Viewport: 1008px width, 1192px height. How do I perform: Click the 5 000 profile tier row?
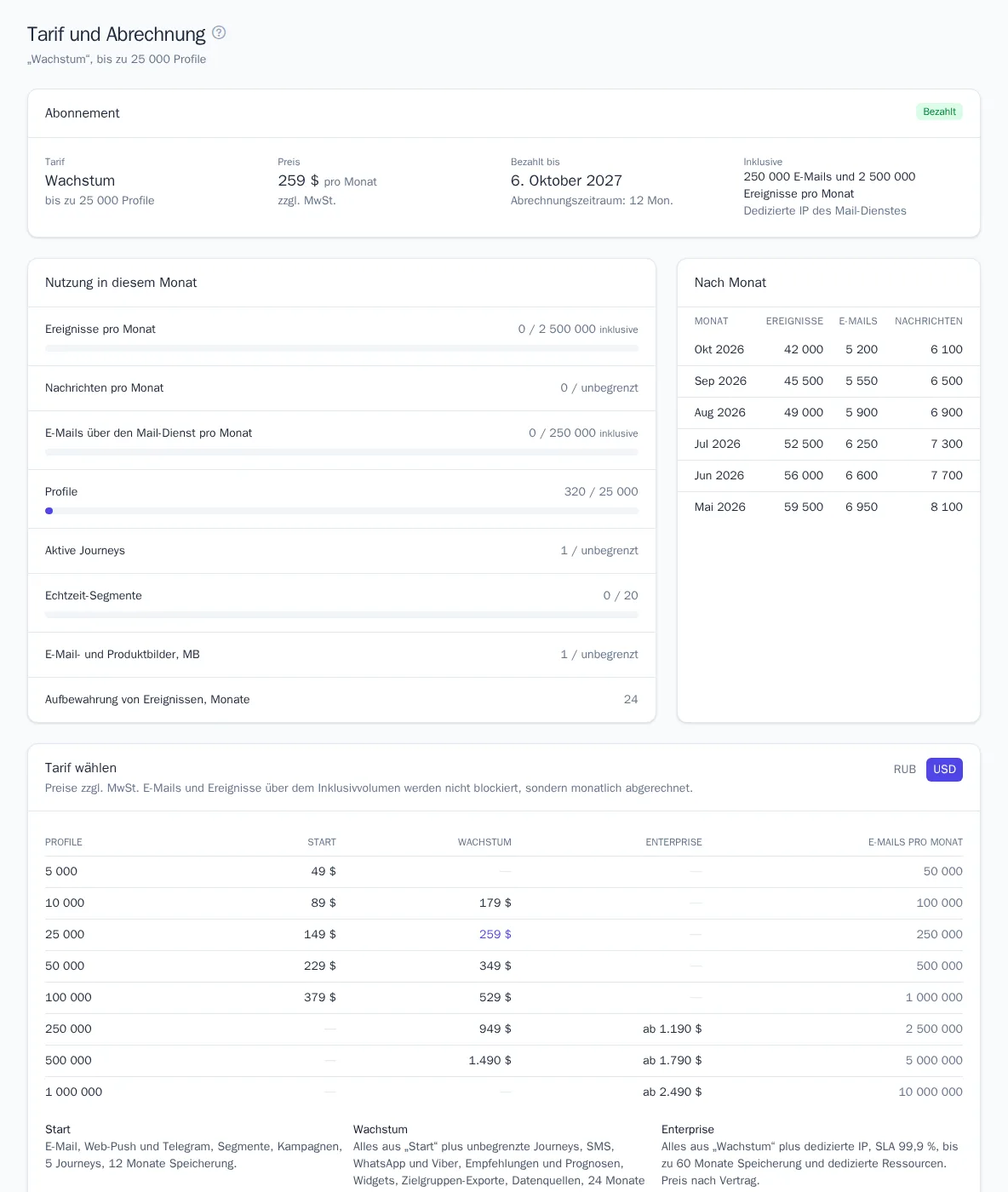pos(504,871)
